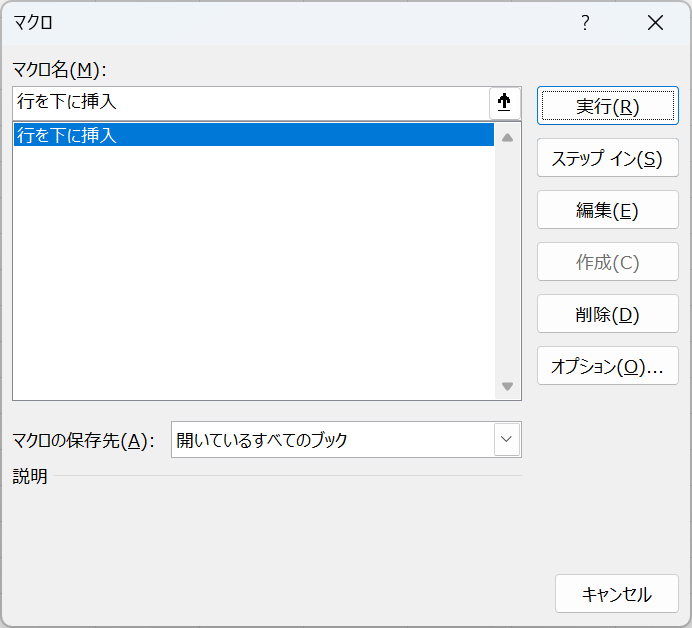Click the scroll down arrow in macro list

[507, 386]
